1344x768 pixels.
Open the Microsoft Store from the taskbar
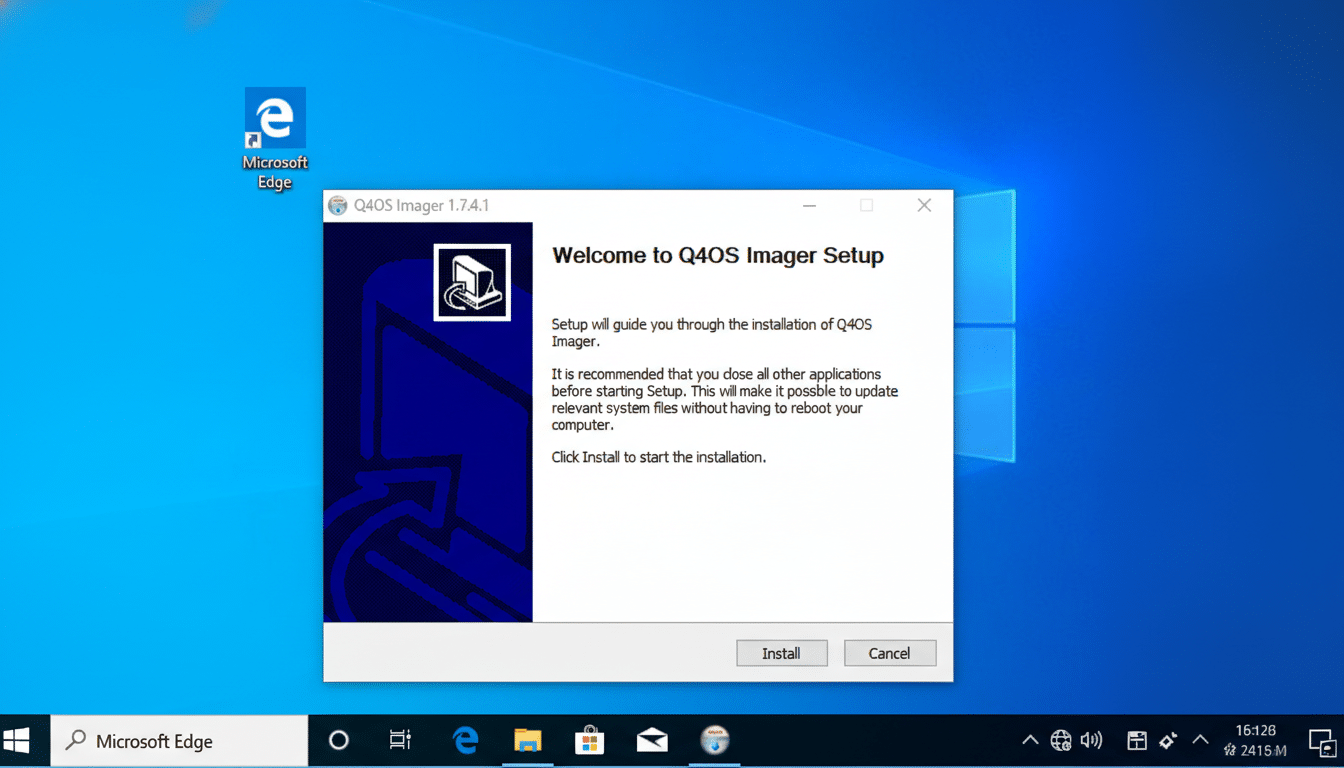pos(589,740)
